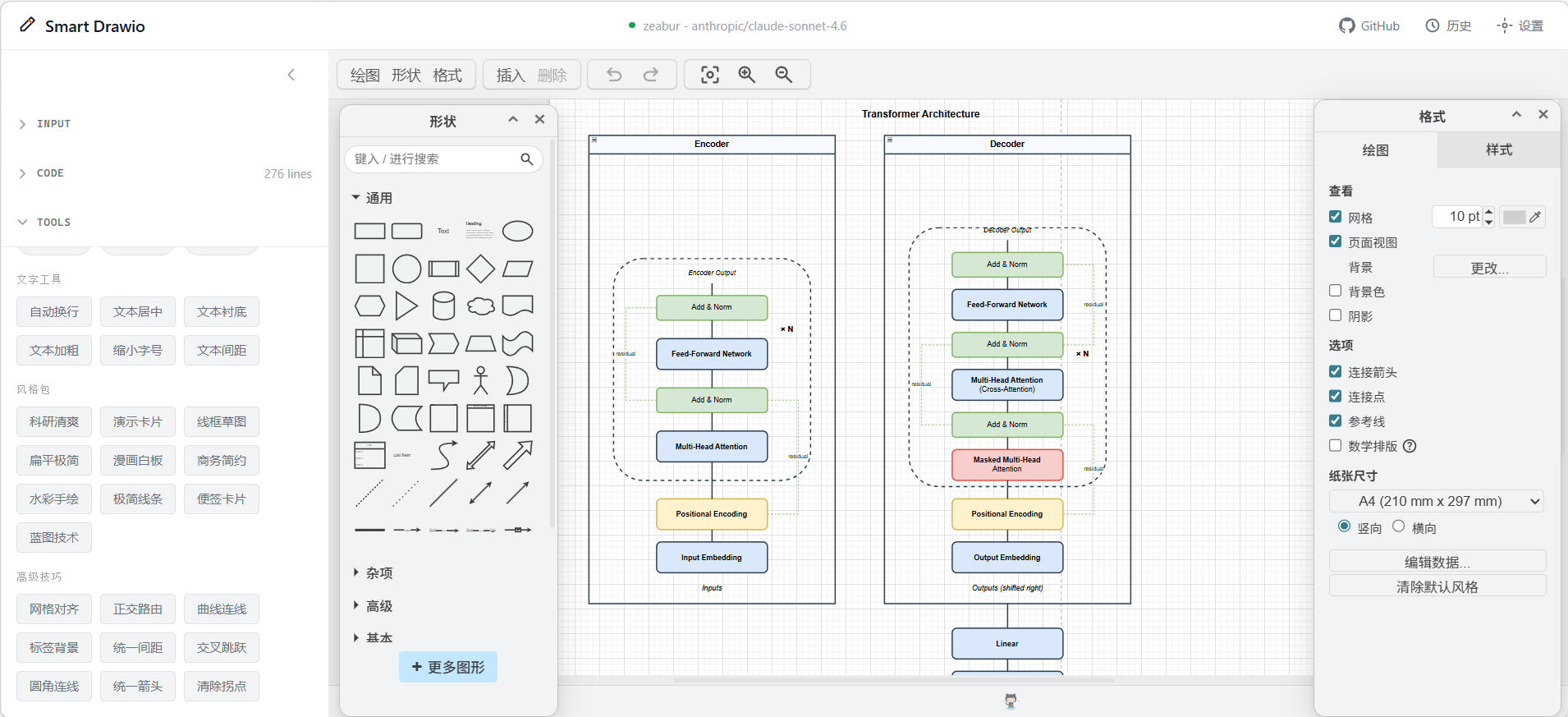
Task: Pick the actor stick-figure shape
Action: click(x=480, y=380)
